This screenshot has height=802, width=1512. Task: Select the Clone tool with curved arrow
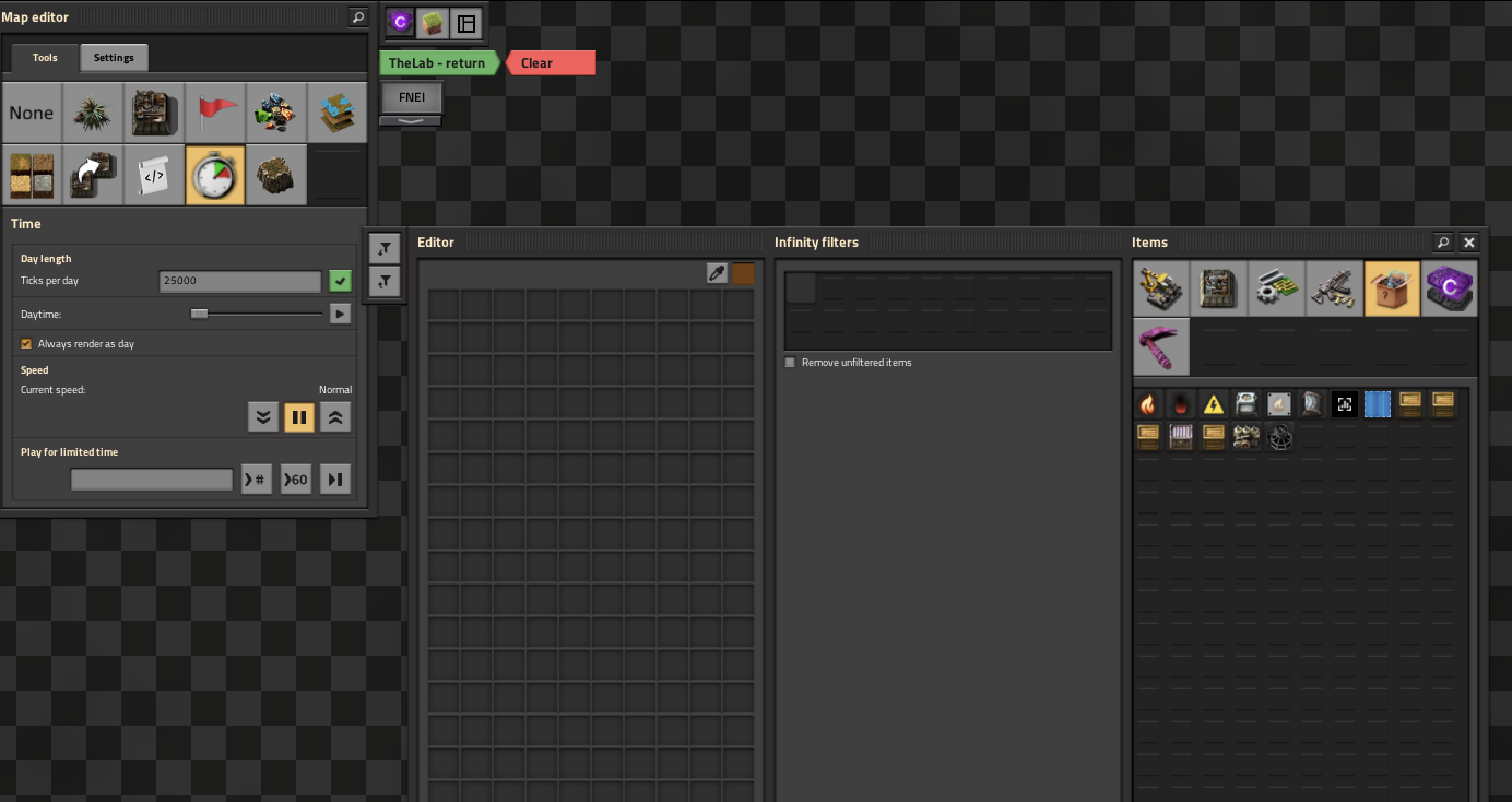93,175
